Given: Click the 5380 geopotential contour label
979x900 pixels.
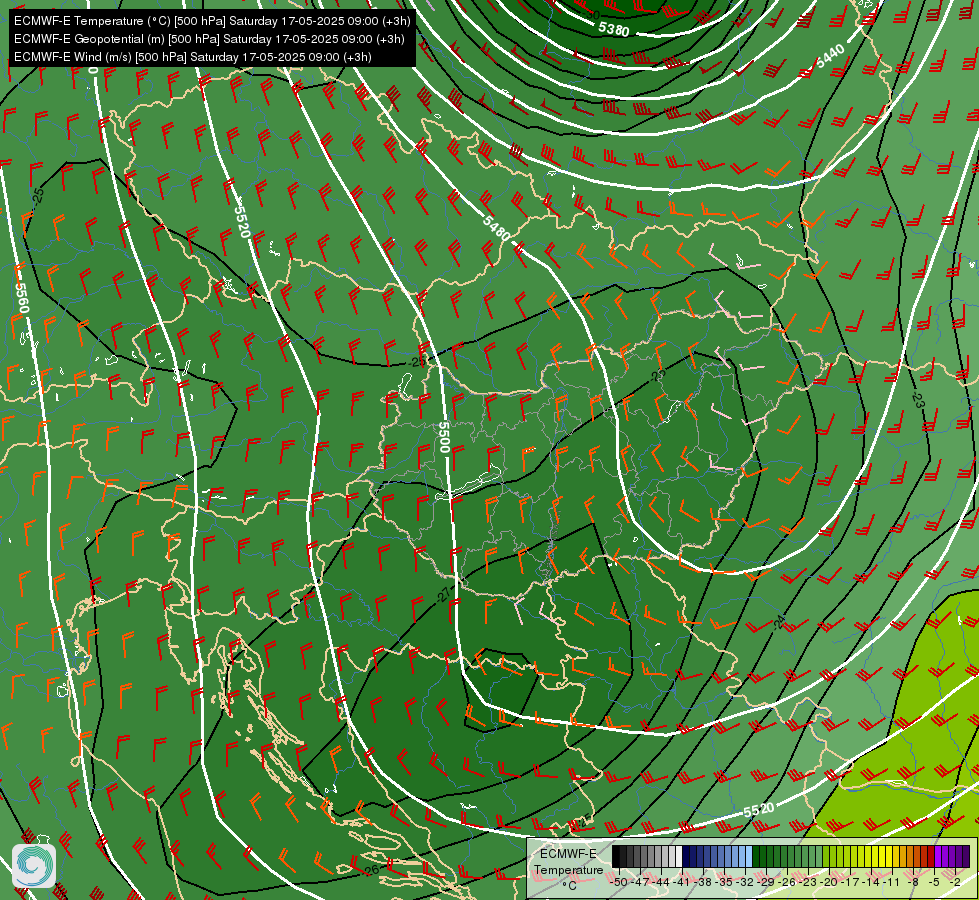Looking at the screenshot, I should (x=614, y=29).
